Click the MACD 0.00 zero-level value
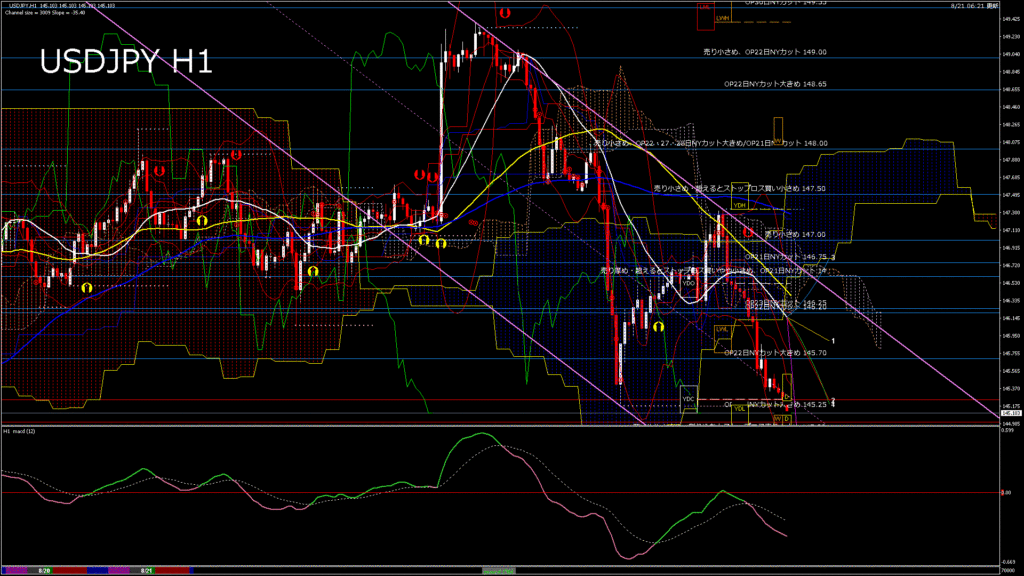1024x576 pixels. (1006, 492)
